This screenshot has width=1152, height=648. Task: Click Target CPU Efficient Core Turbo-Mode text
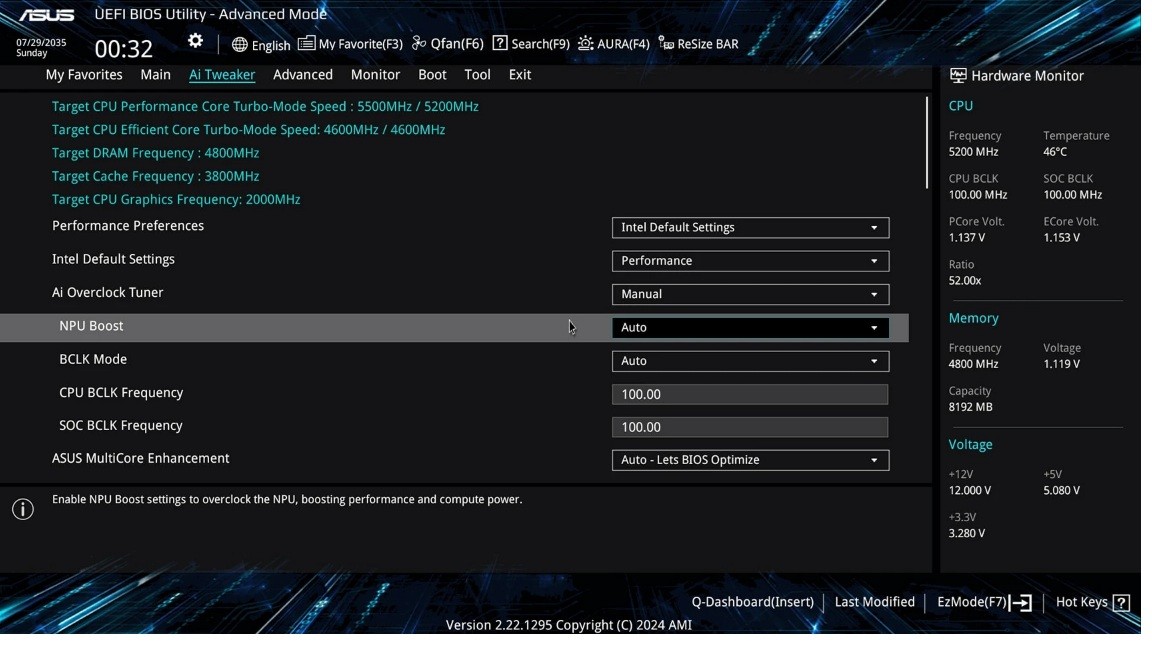click(x=248, y=130)
